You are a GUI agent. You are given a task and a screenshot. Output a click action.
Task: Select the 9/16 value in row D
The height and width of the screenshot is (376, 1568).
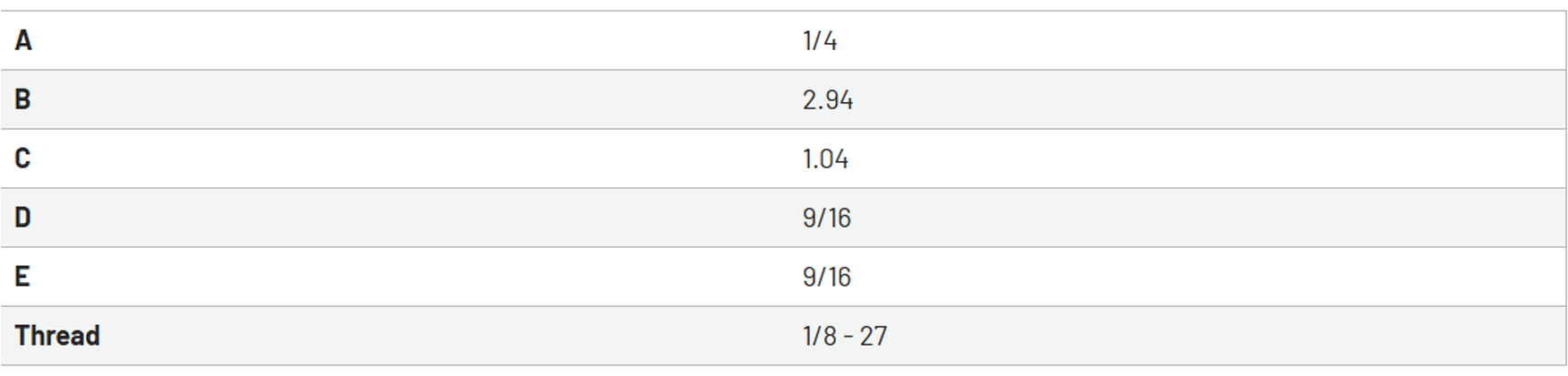(827, 218)
